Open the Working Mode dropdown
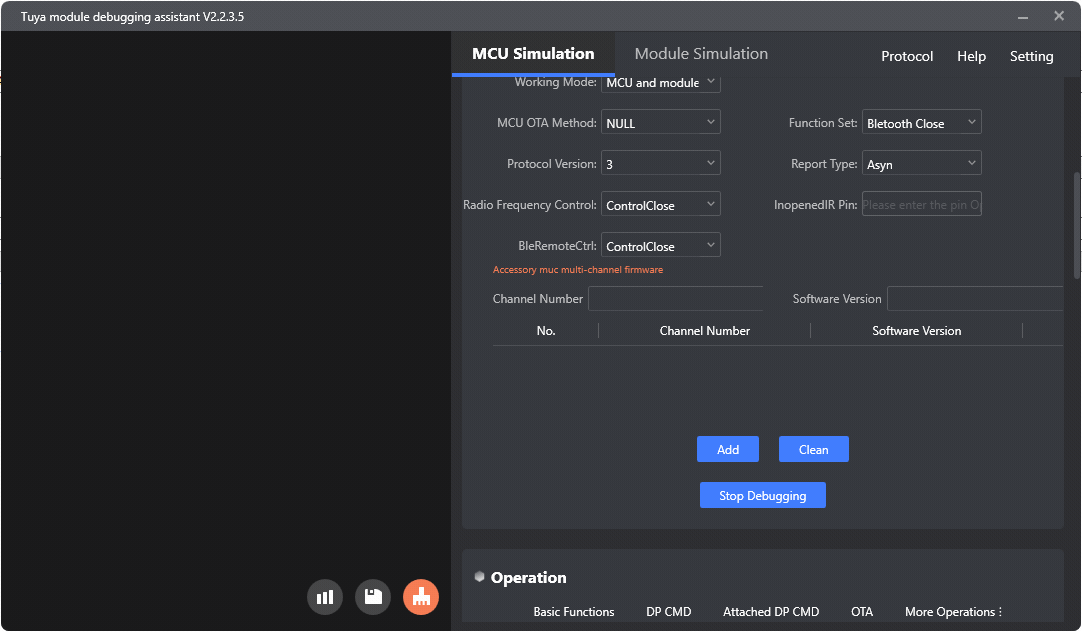1082x632 pixels. click(x=661, y=82)
